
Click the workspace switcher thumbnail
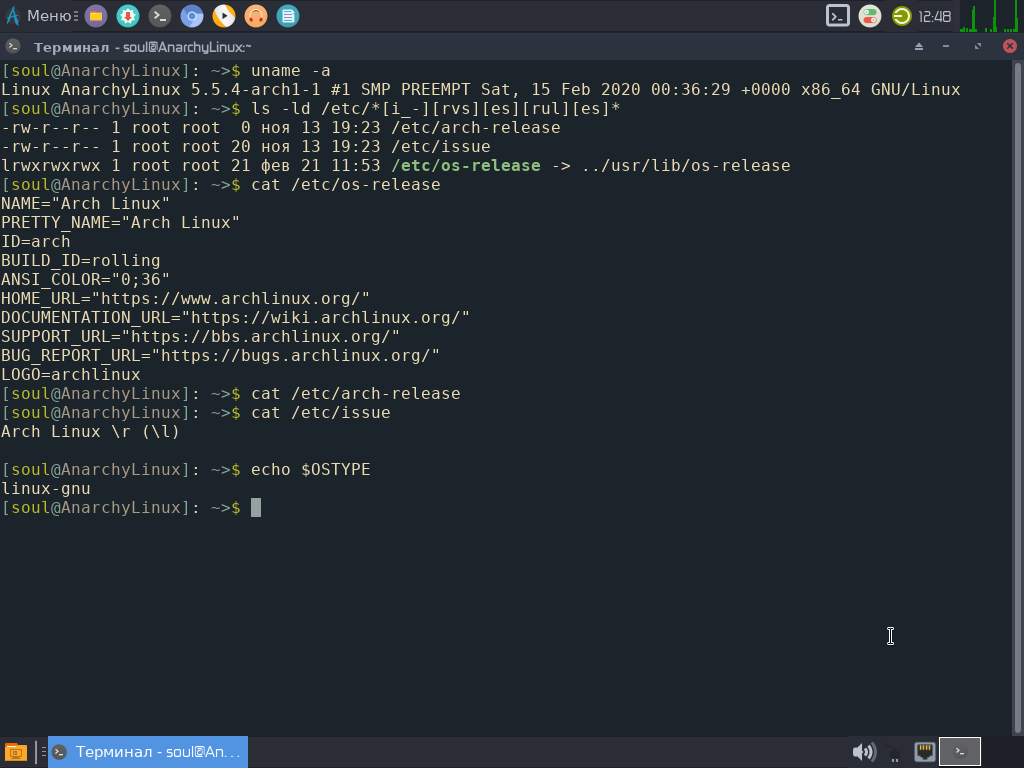(960, 752)
